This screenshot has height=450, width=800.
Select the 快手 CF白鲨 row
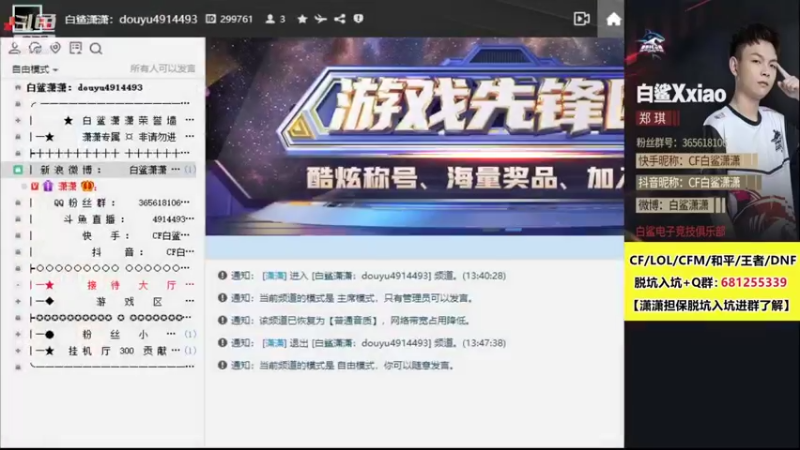tap(105, 236)
